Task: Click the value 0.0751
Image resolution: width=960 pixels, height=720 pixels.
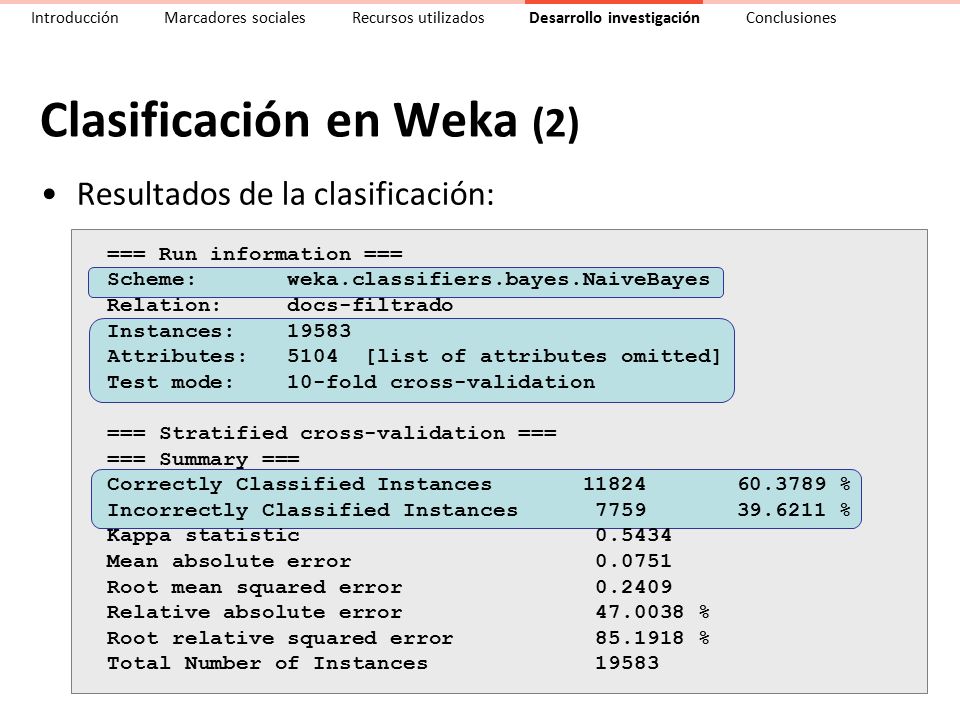Action: [x=634, y=561]
